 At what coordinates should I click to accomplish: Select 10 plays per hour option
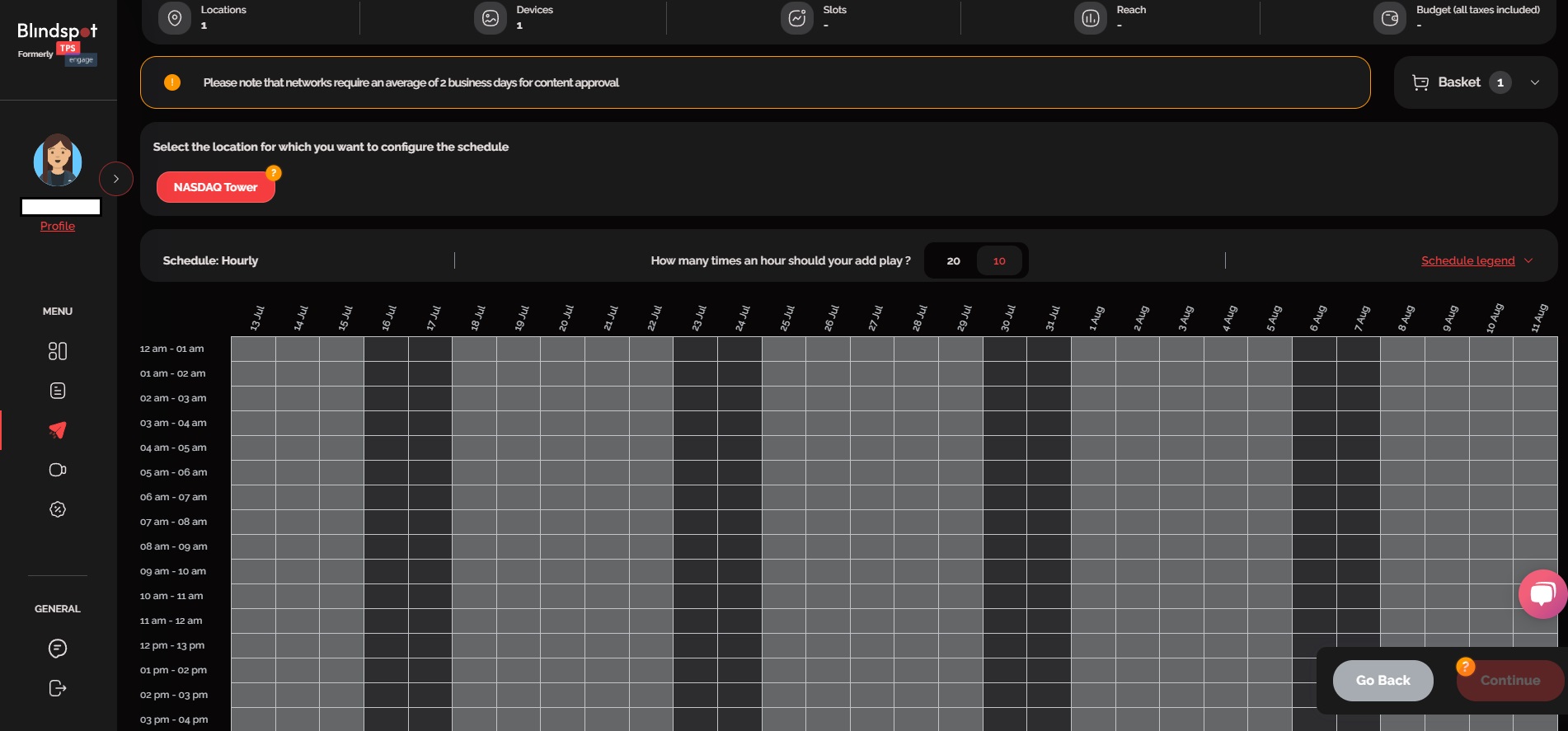pyautogui.click(x=999, y=261)
